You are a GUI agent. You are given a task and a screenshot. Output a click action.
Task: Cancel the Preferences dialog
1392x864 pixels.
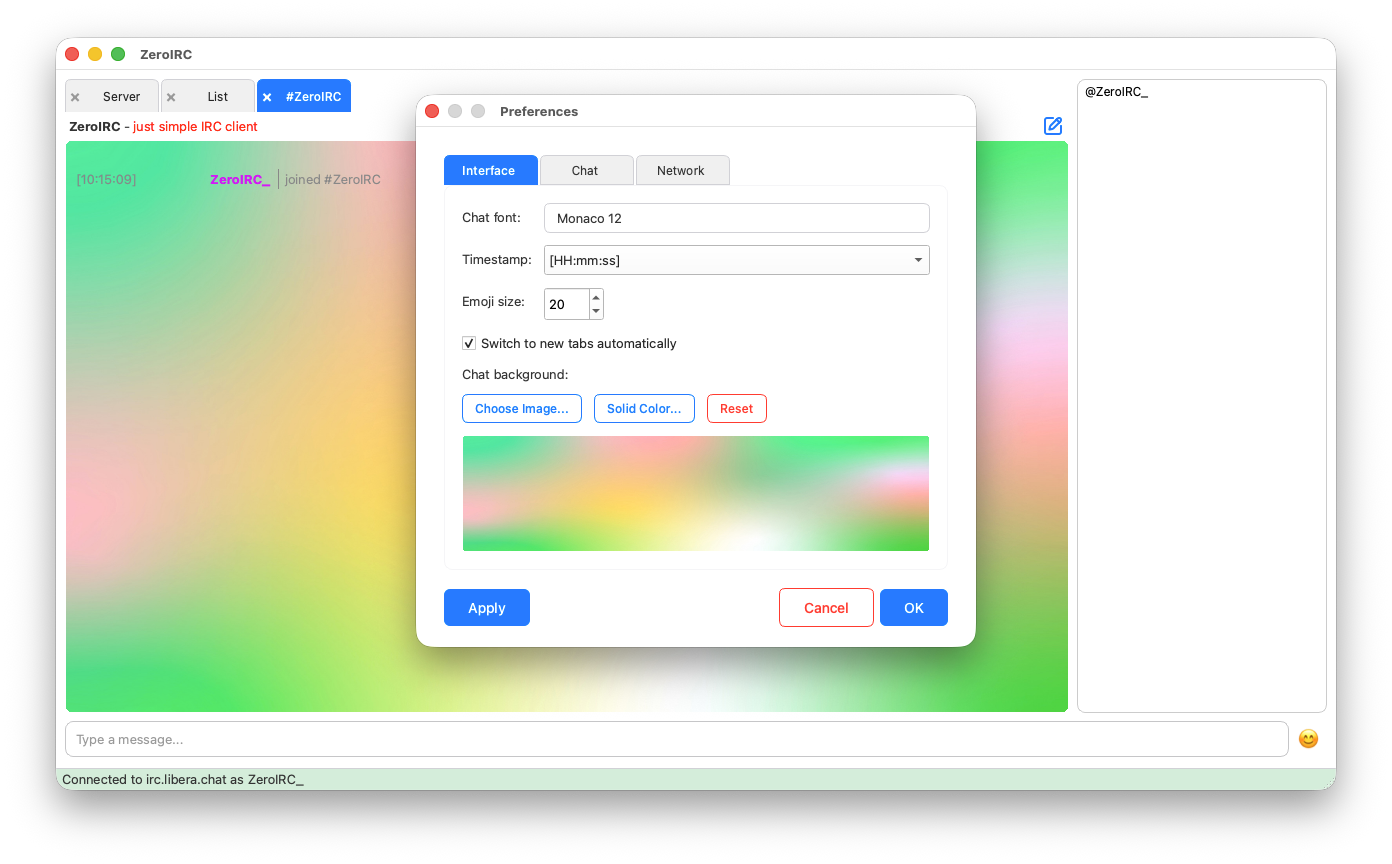click(826, 608)
